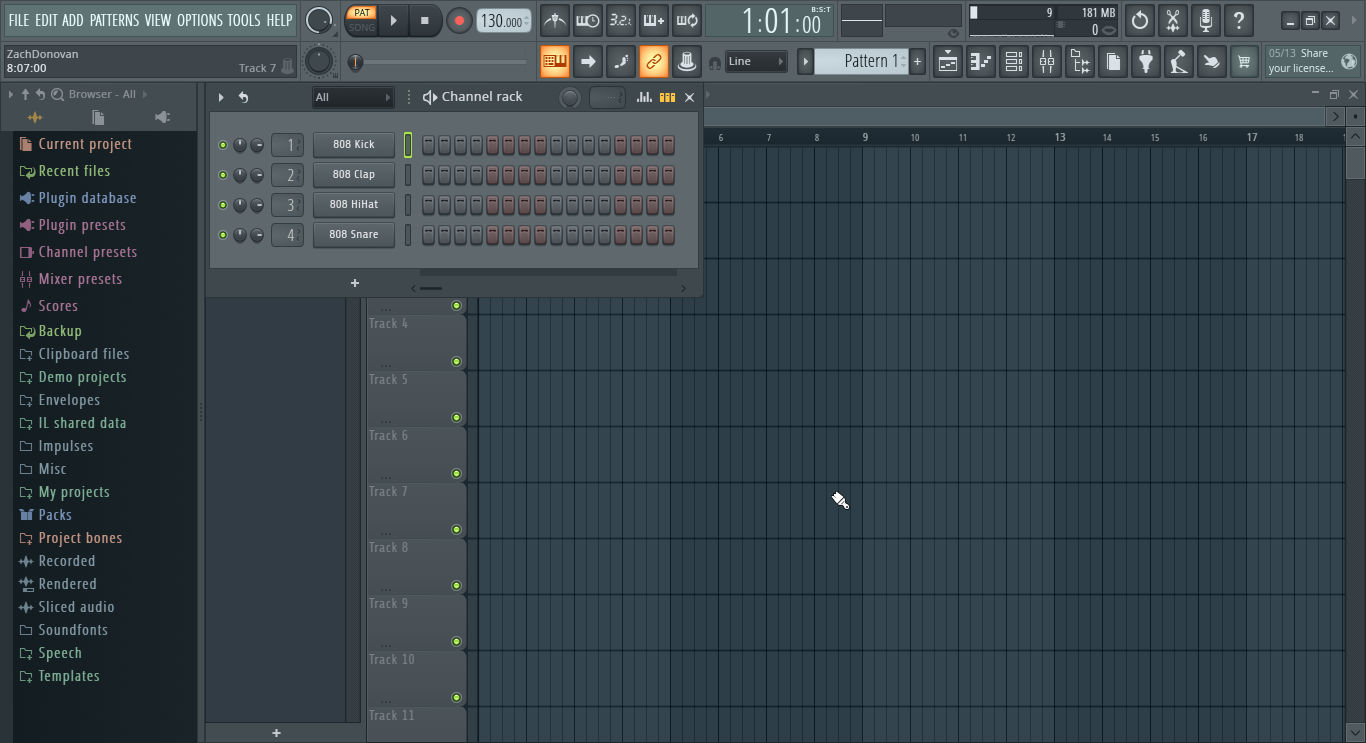Toggle link/multilink to controllers button

pos(654,62)
